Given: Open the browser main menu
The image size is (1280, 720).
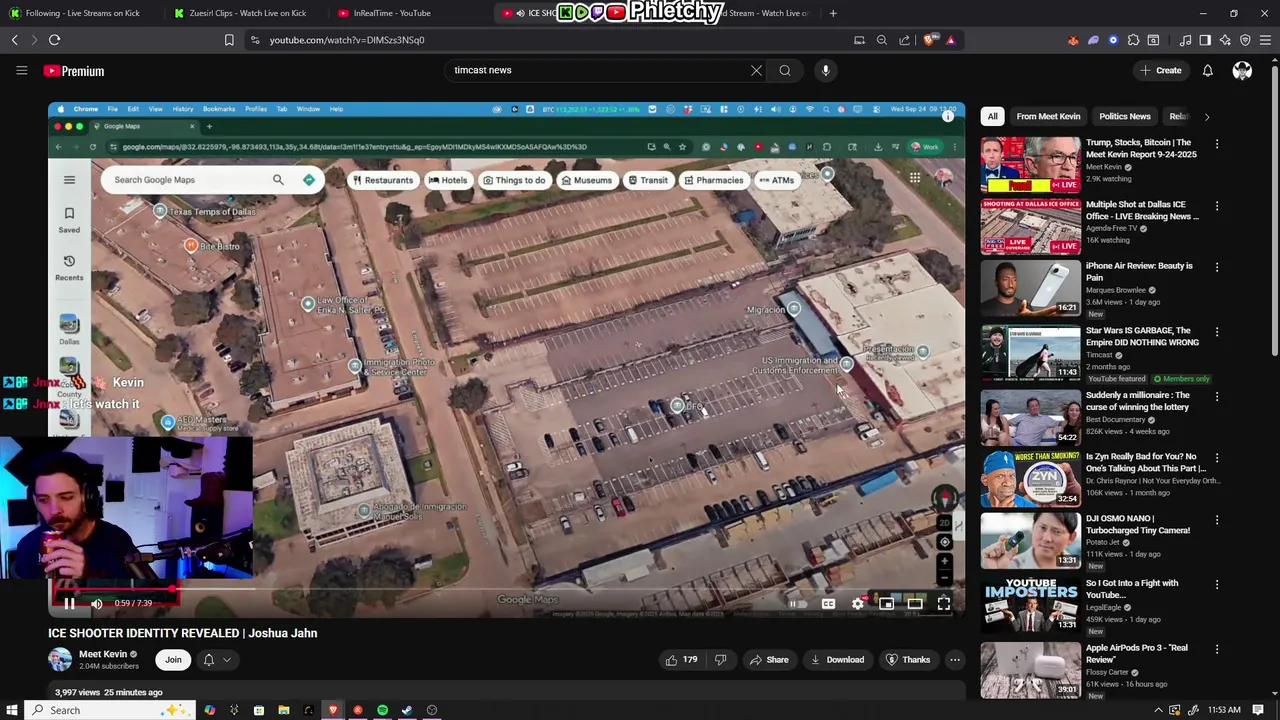Looking at the screenshot, I should (x=1265, y=40).
